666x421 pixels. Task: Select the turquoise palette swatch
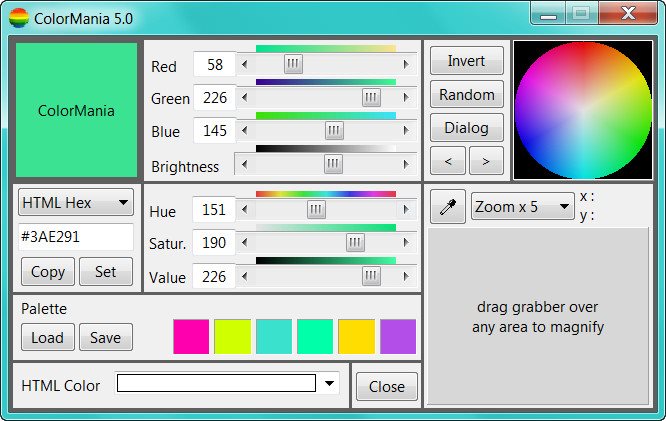[274, 337]
